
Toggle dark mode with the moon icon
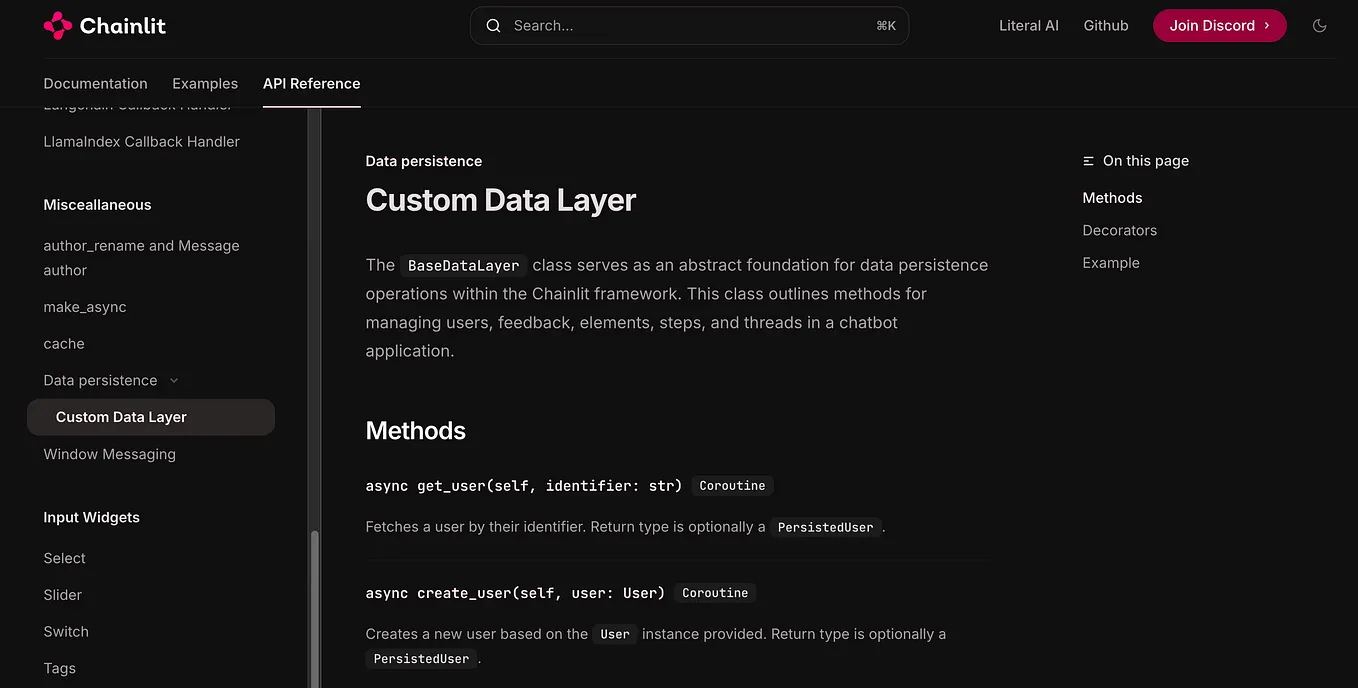[1319, 25]
